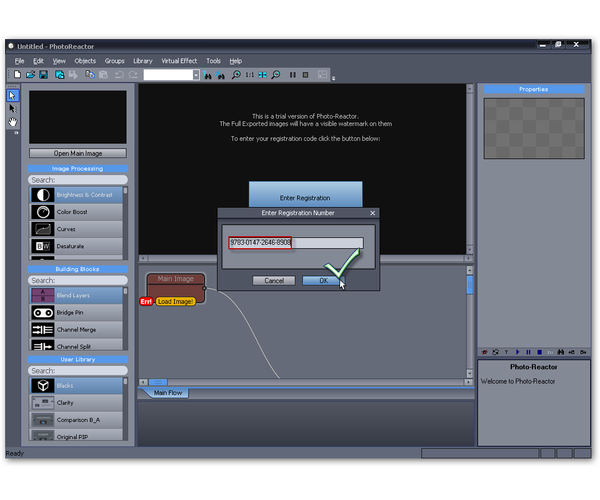Click the blue Play icon under Properties
This screenshot has width=600, height=500.
pos(517,352)
